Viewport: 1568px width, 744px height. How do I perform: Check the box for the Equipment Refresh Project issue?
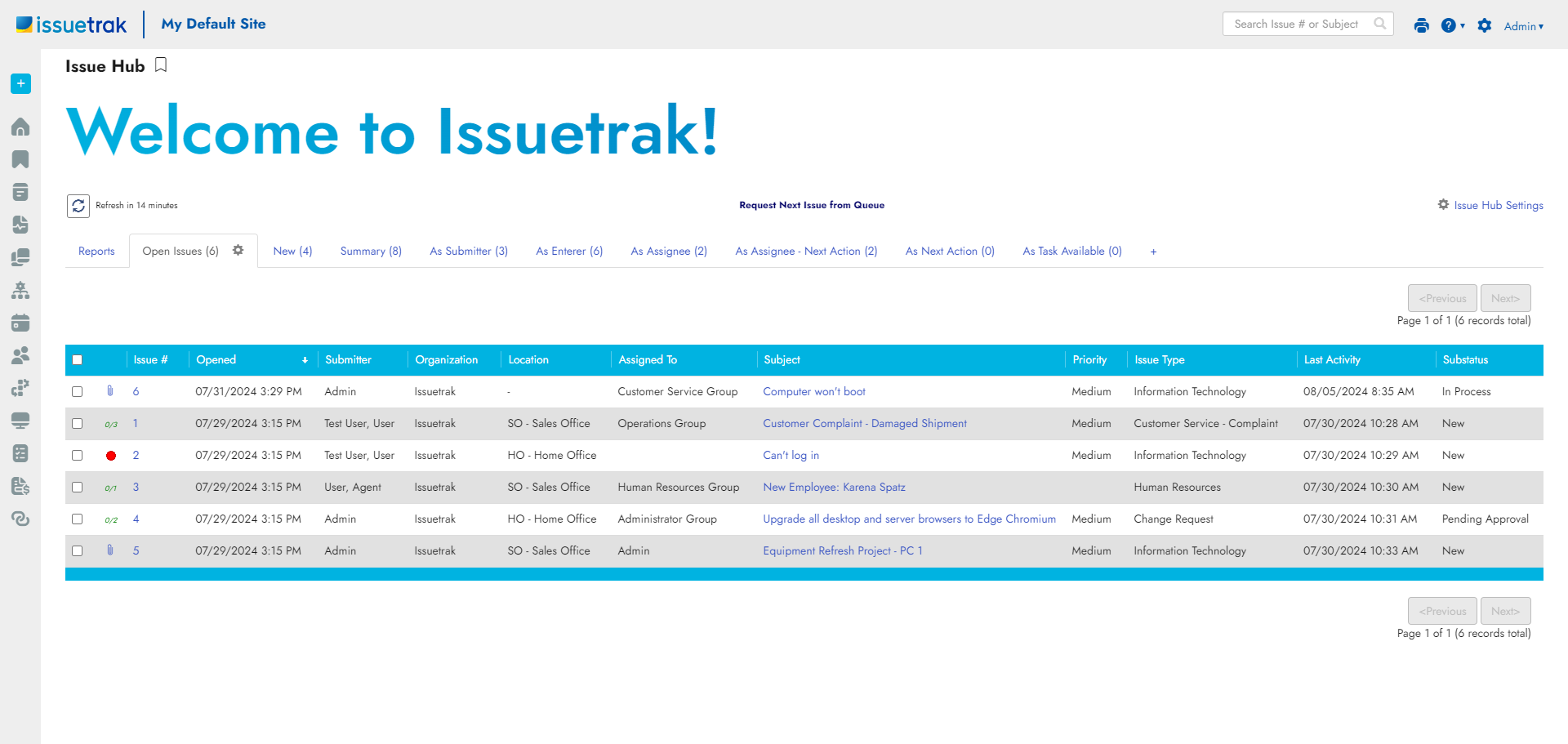78,551
